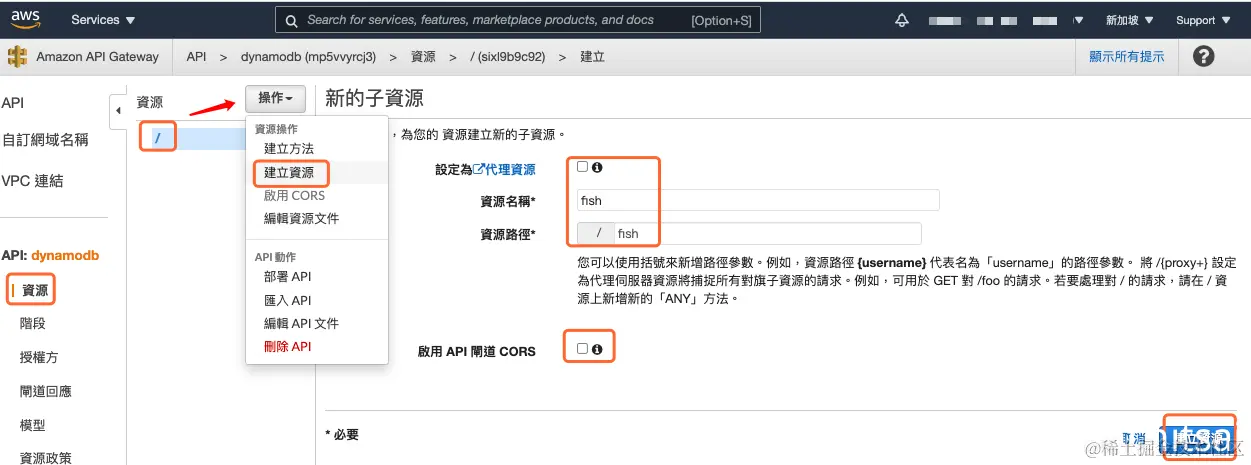Image resolution: width=1251 pixels, height=465 pixels.
Task: Choose 建立方法 from the actions menu
Action: pos(289,148)
